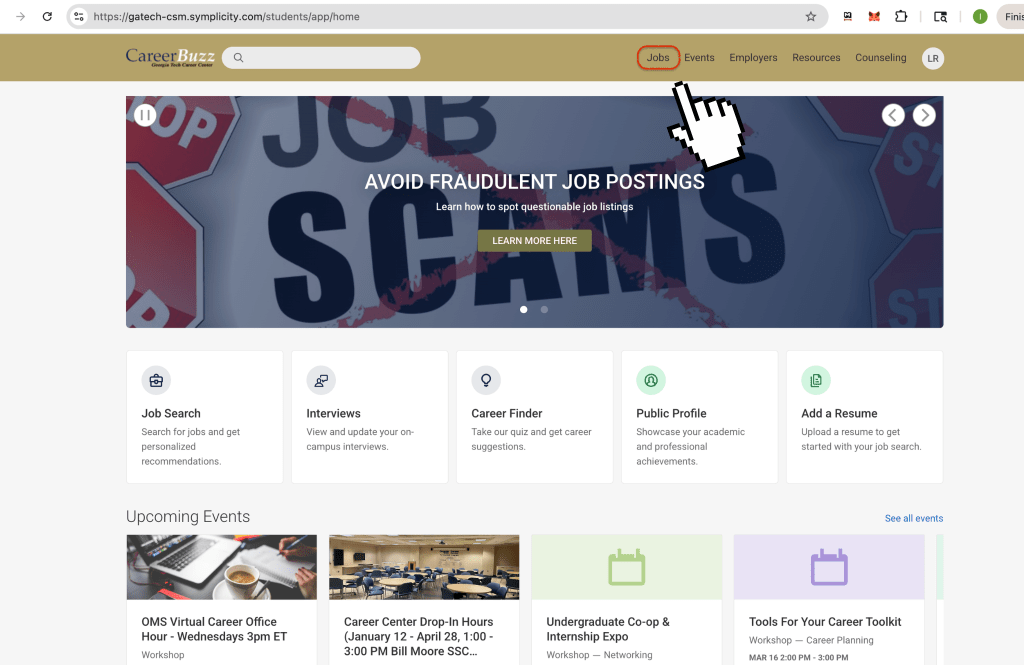The height and width of the screenshot is (665, 1024).
Task: Focus the CareerBuzz search field
Action: 321,57
